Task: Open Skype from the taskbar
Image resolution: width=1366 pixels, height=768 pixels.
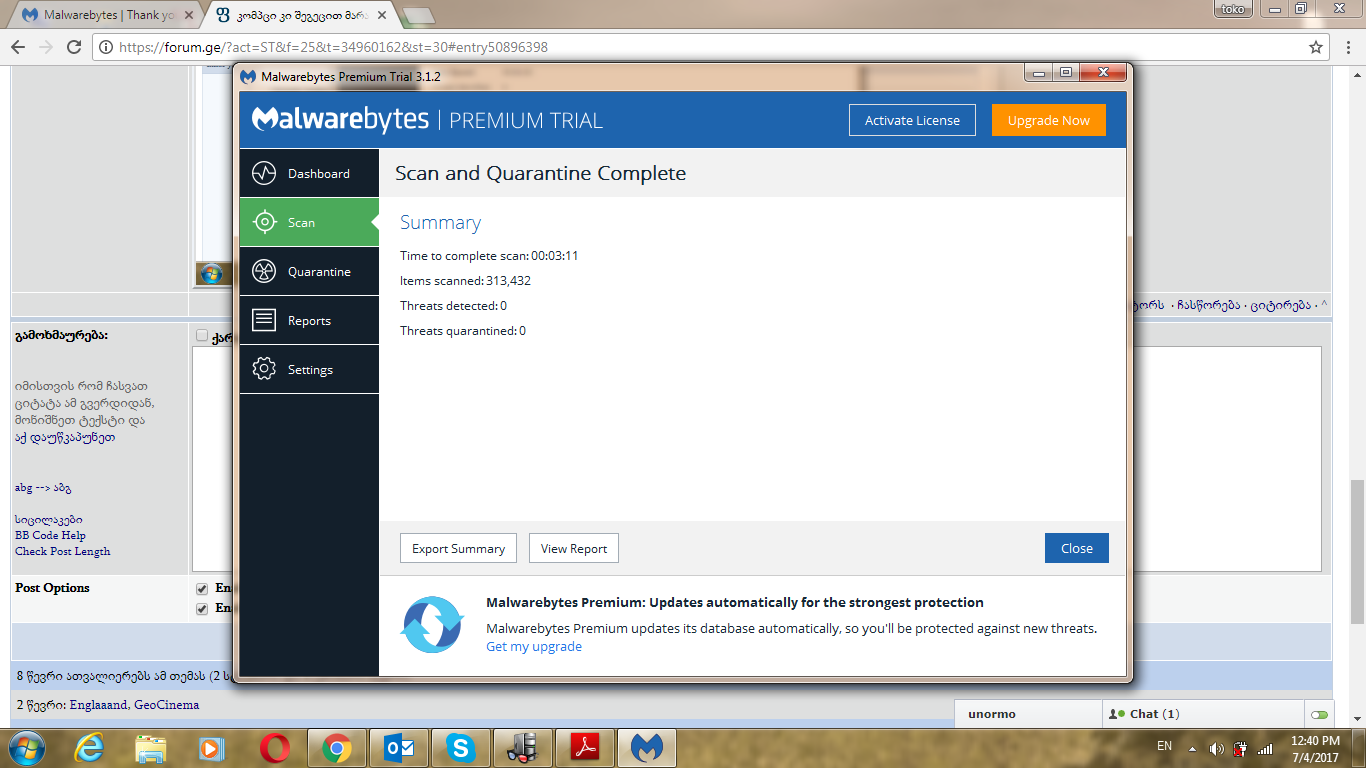Action: 460,748
